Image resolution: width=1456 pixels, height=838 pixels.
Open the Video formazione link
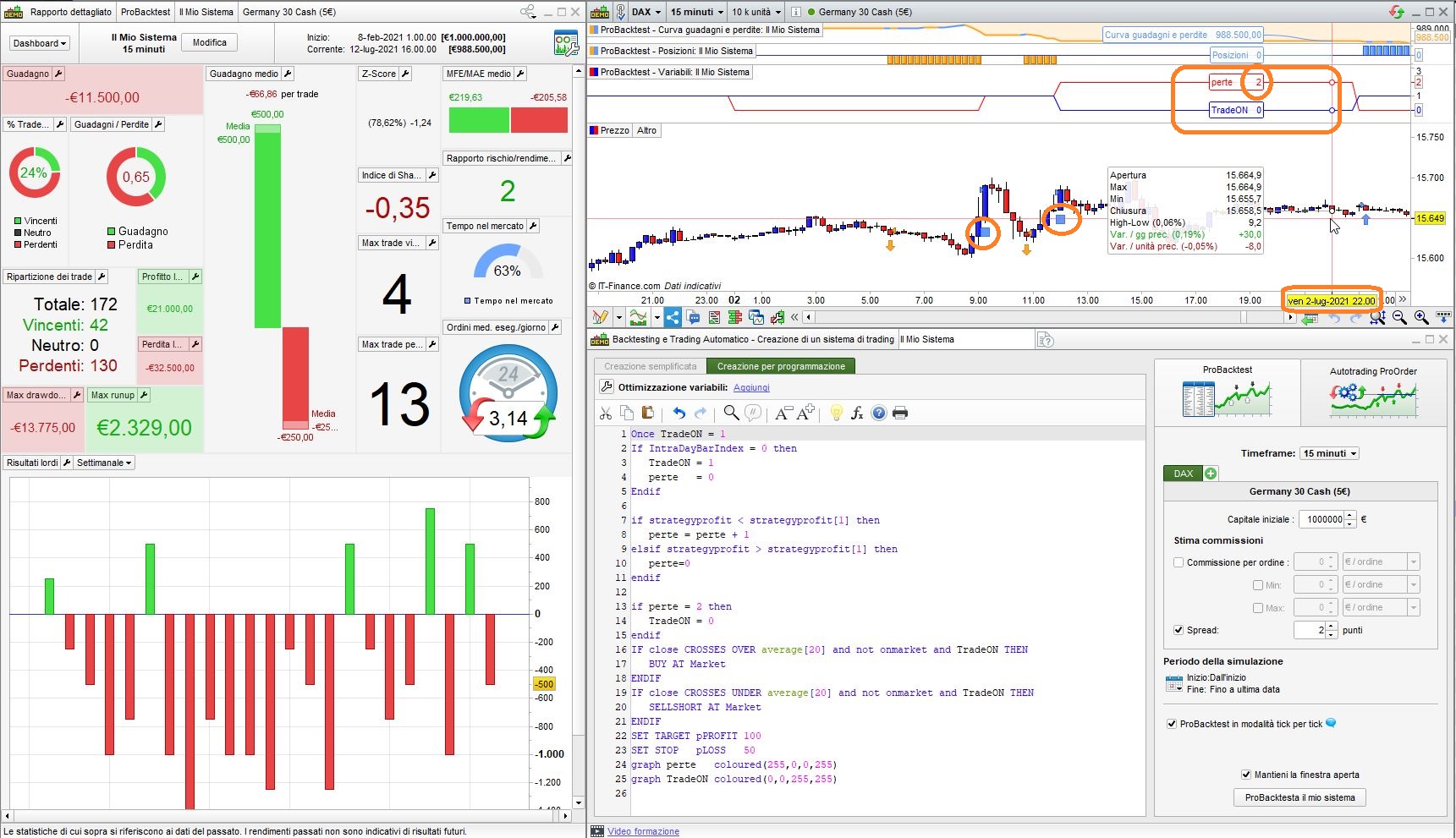pyautogui.click(x=643, y=831)
